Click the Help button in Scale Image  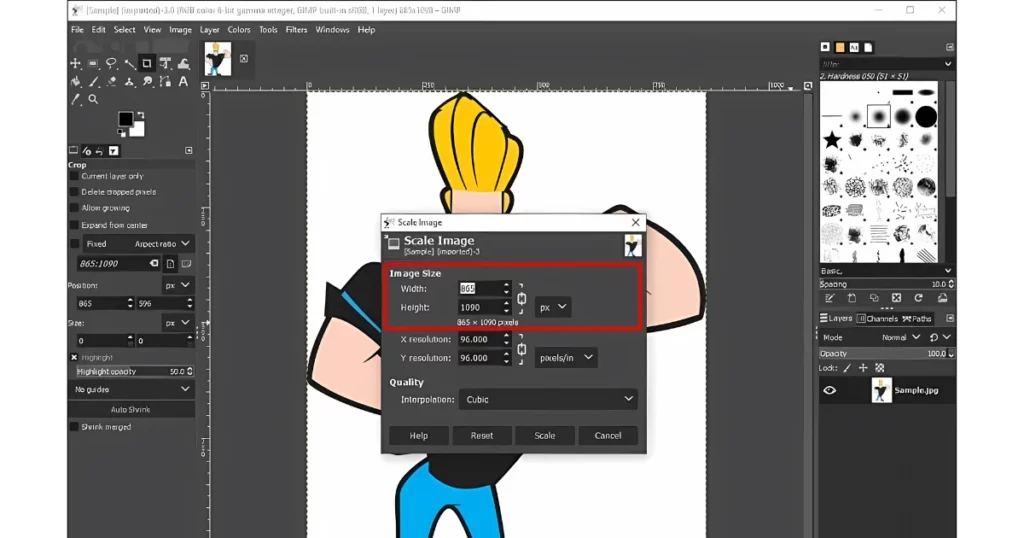[419, 435]
